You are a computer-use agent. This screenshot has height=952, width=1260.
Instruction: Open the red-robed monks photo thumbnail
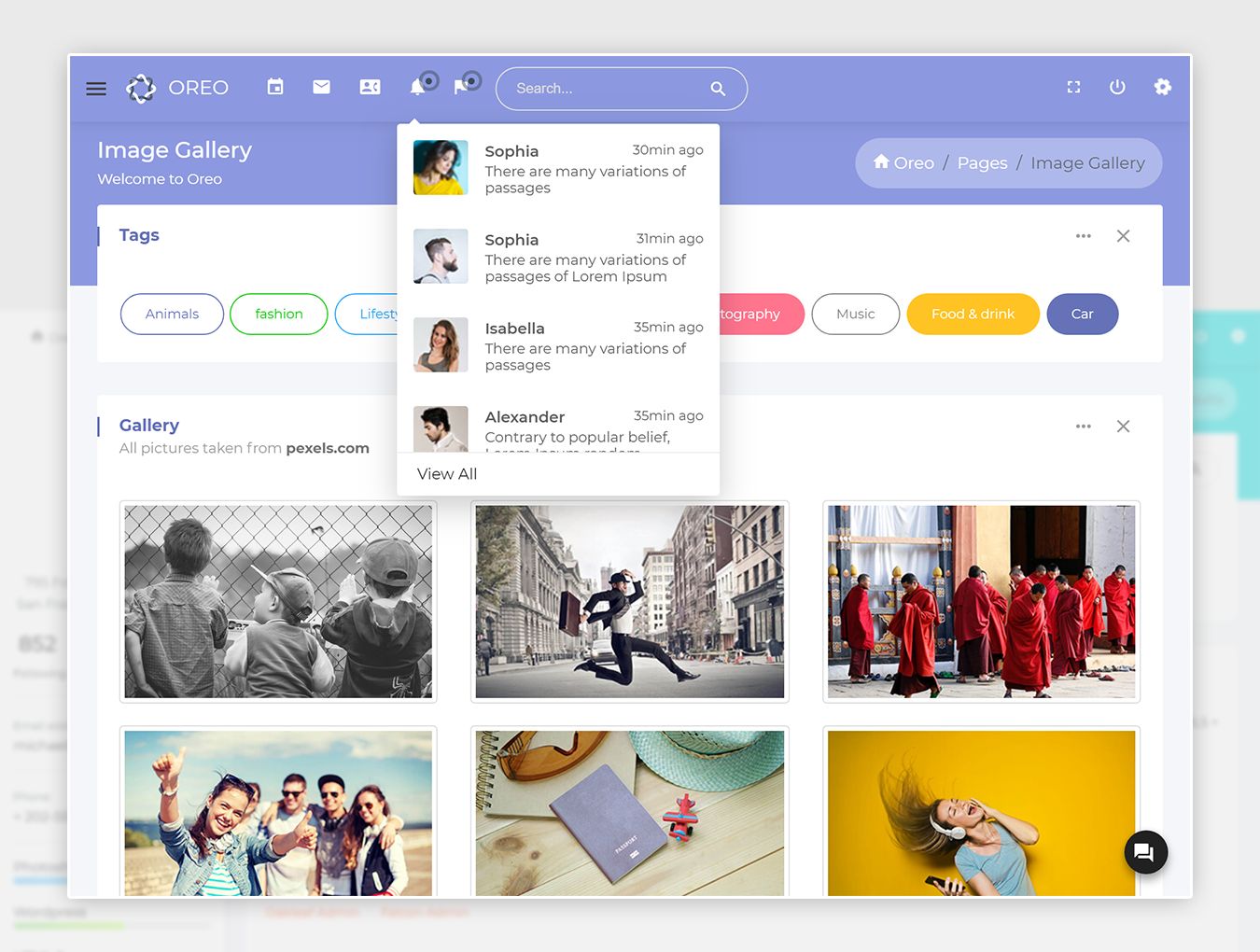[981, 602]
